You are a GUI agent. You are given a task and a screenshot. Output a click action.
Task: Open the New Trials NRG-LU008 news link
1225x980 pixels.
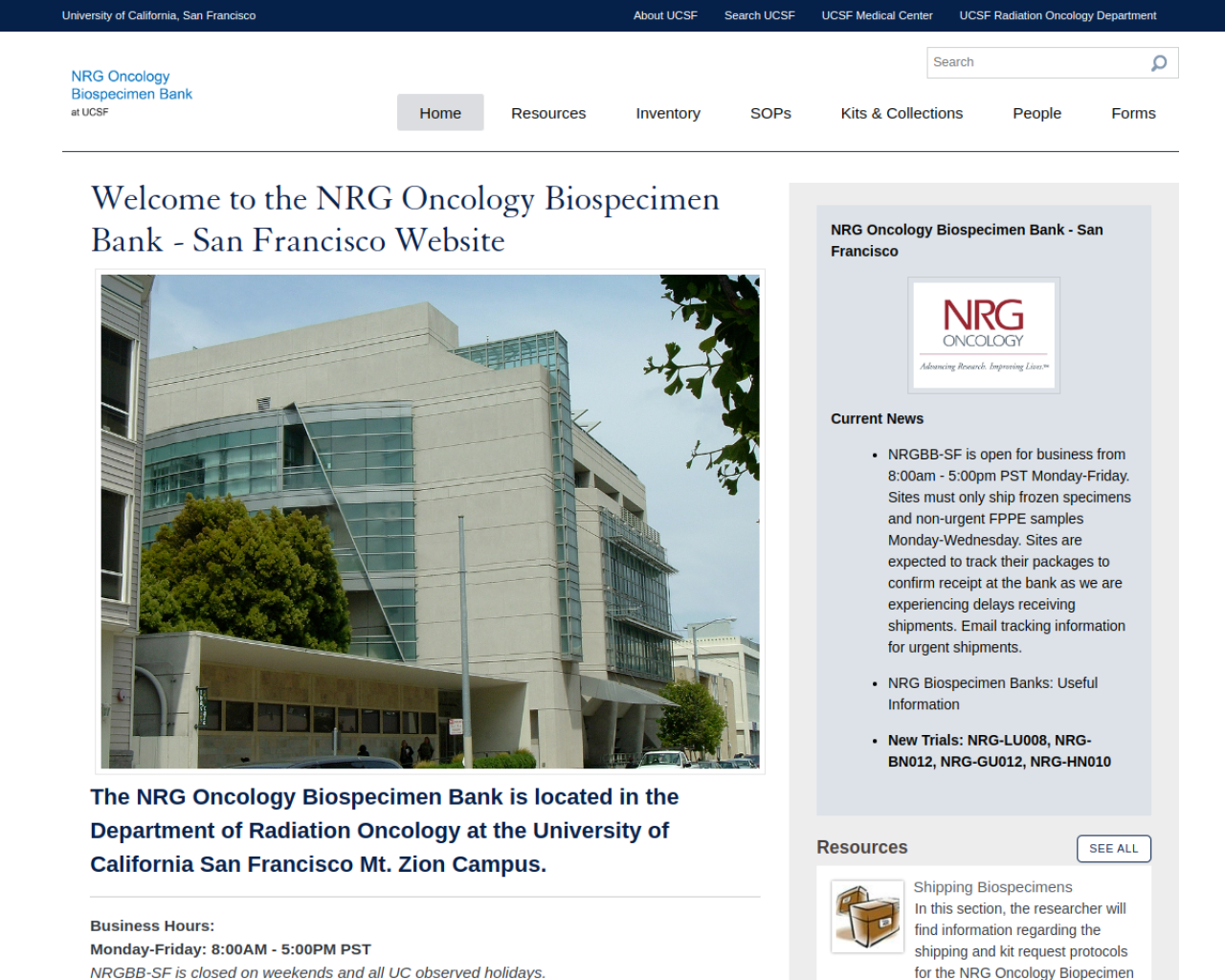tap(999, 751)
